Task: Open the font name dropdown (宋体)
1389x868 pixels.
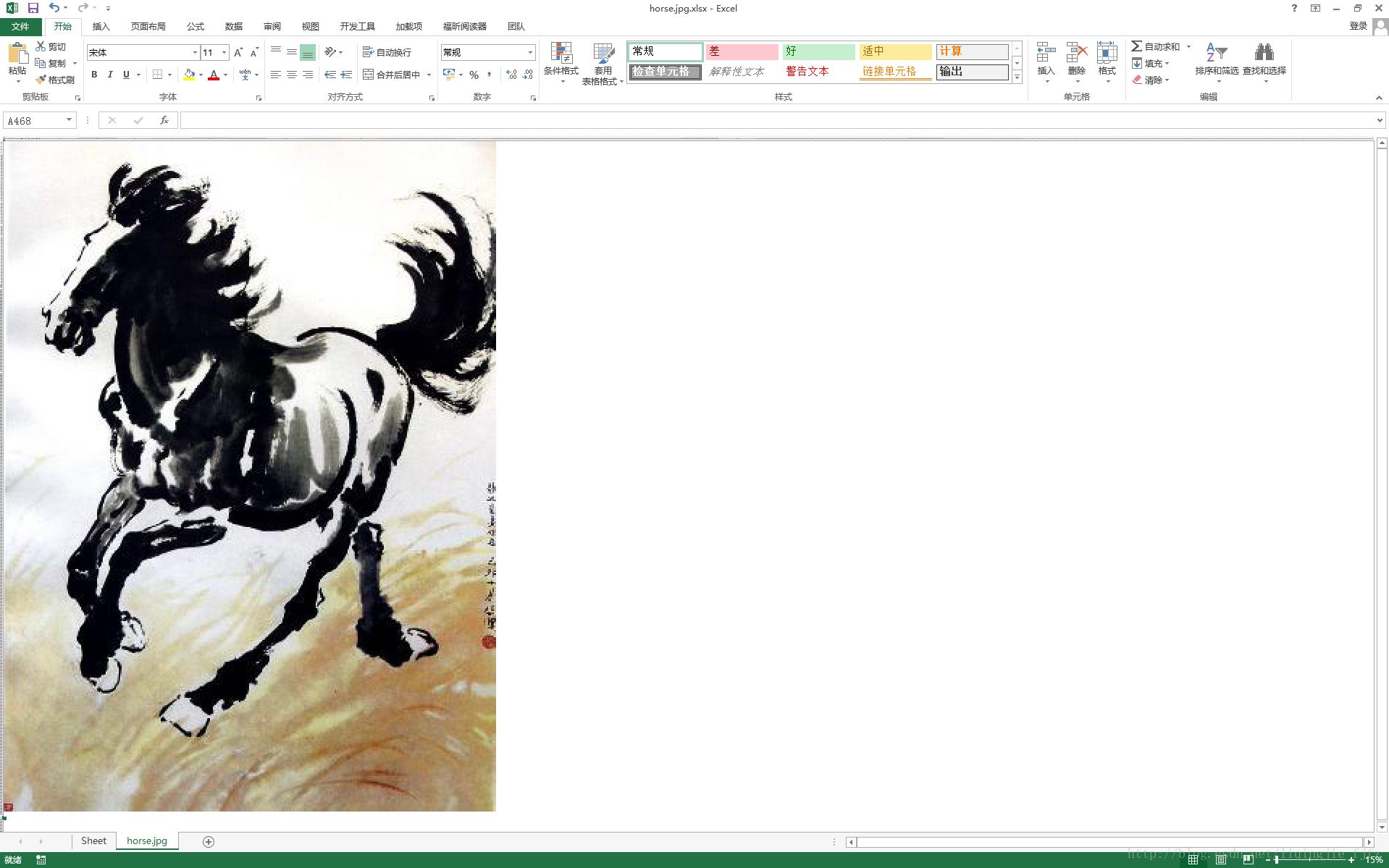Action: pos(195,52)
